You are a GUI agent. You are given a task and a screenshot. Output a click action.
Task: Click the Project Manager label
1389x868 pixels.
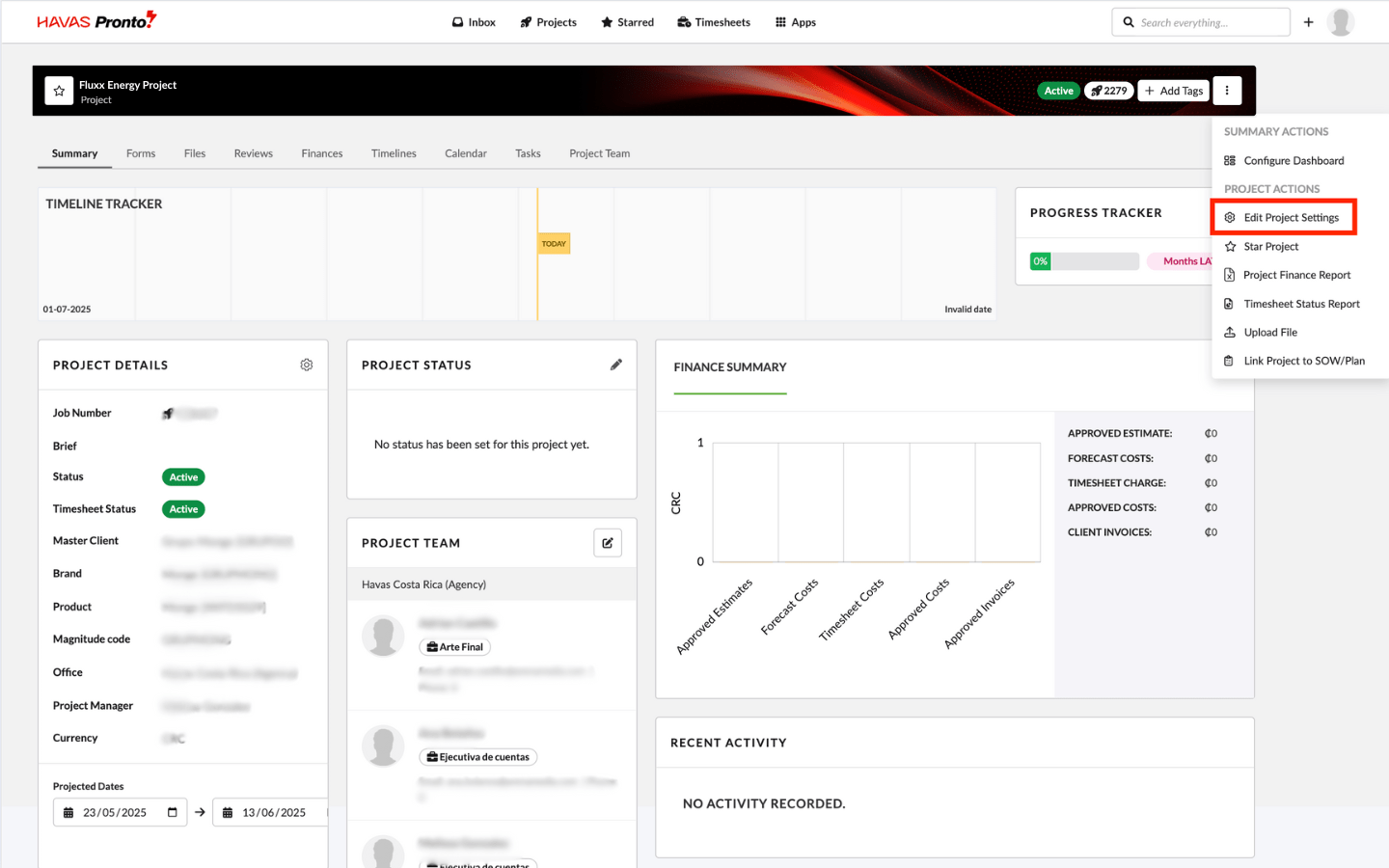(x=93, y=706)
